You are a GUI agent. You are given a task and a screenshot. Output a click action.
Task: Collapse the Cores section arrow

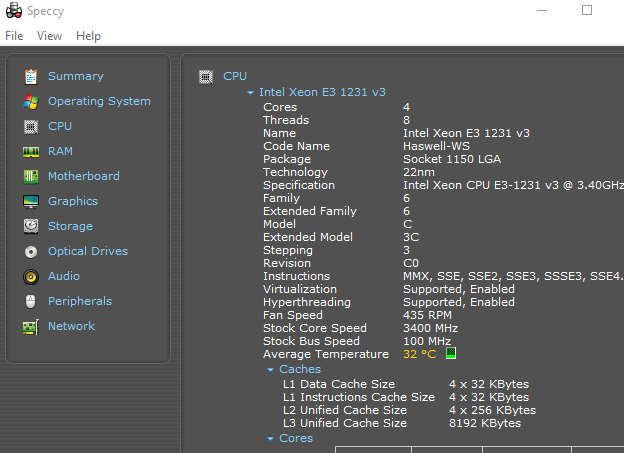coord(270,439)
